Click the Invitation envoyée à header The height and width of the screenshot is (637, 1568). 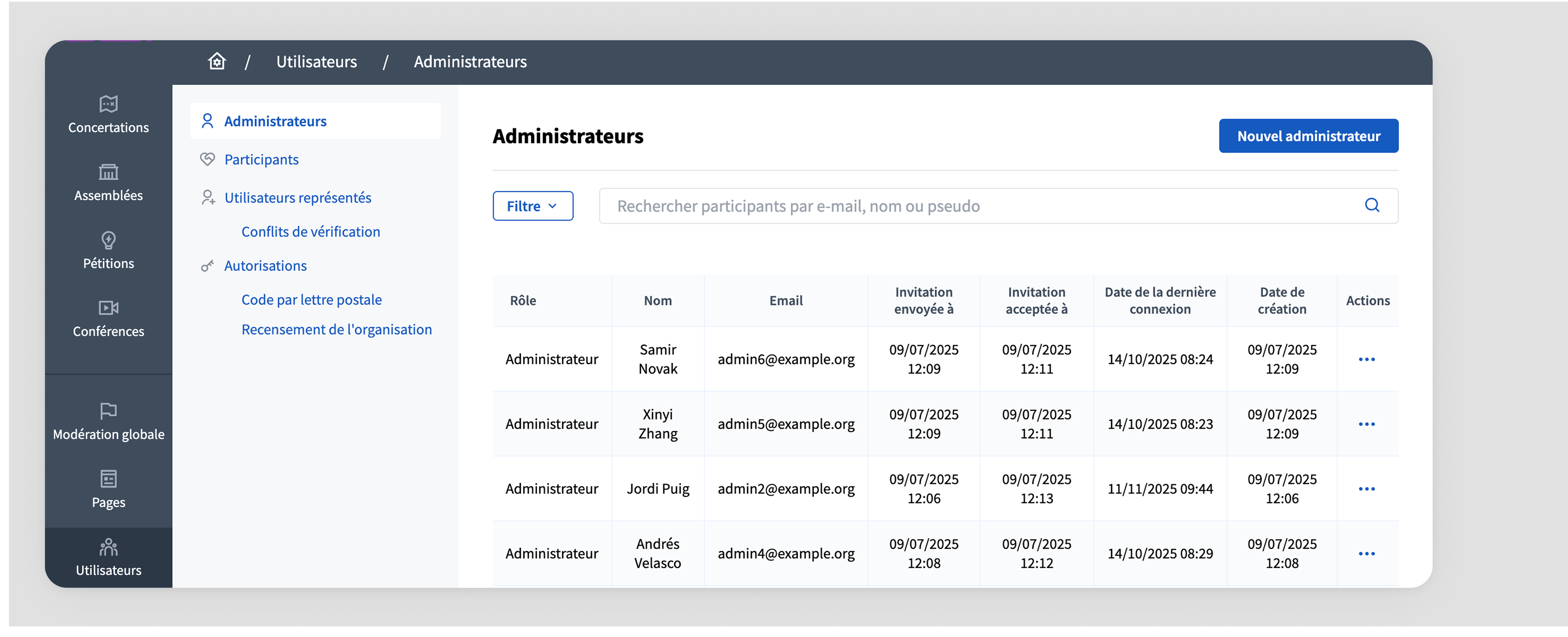(x=924, y=301)
